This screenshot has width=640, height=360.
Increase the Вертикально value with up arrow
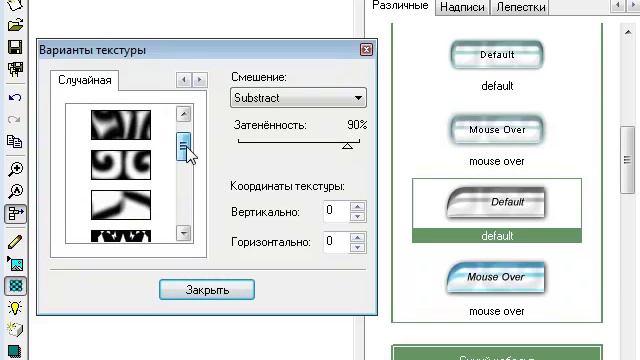tap(358, 207)
